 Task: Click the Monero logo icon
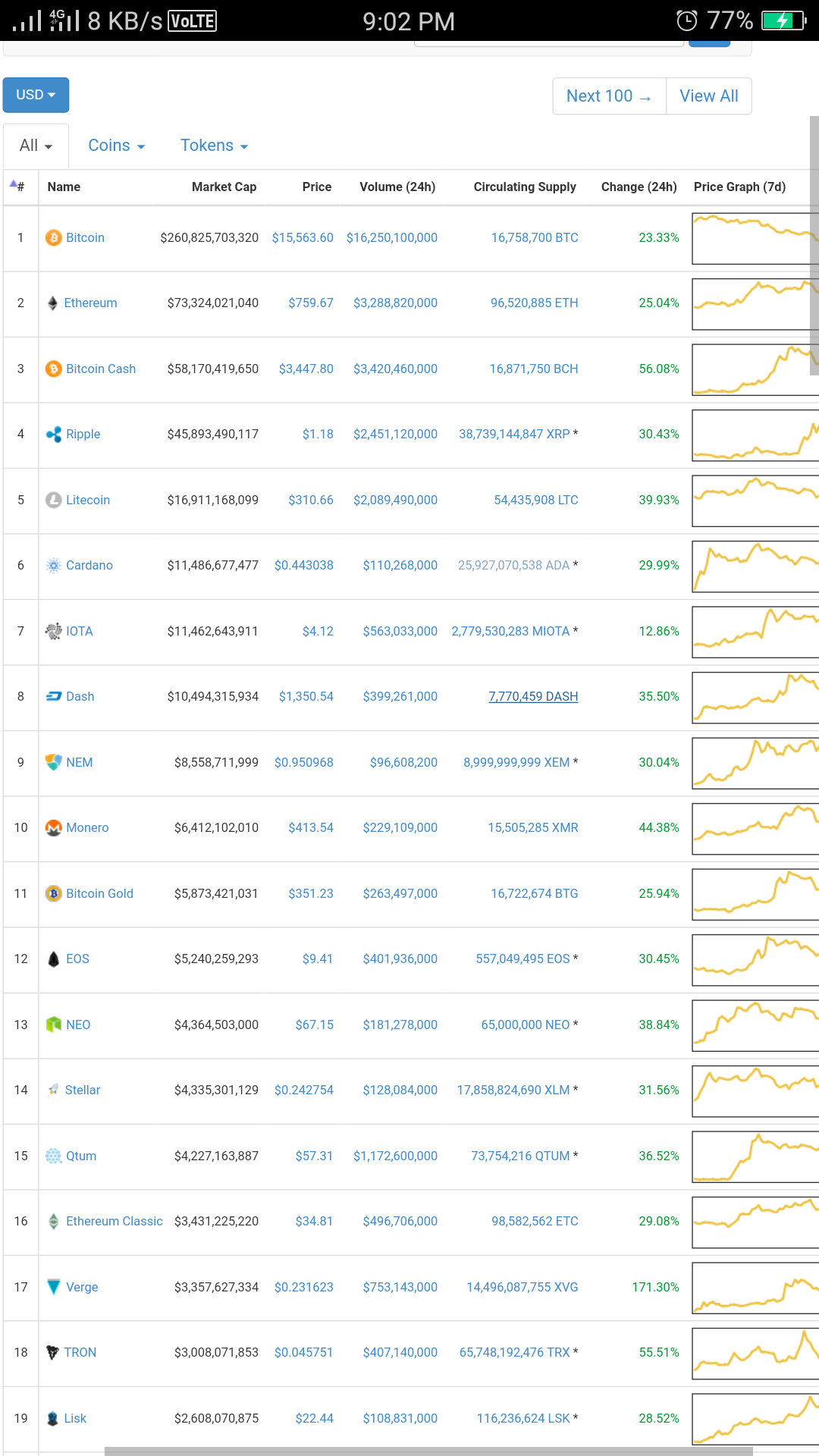[x=53, y=828]
